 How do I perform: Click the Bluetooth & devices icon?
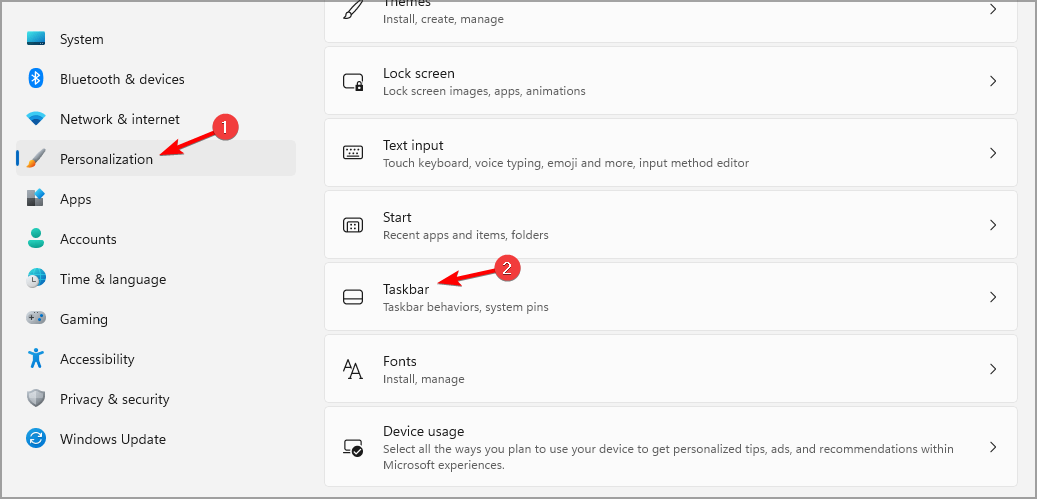36,79
